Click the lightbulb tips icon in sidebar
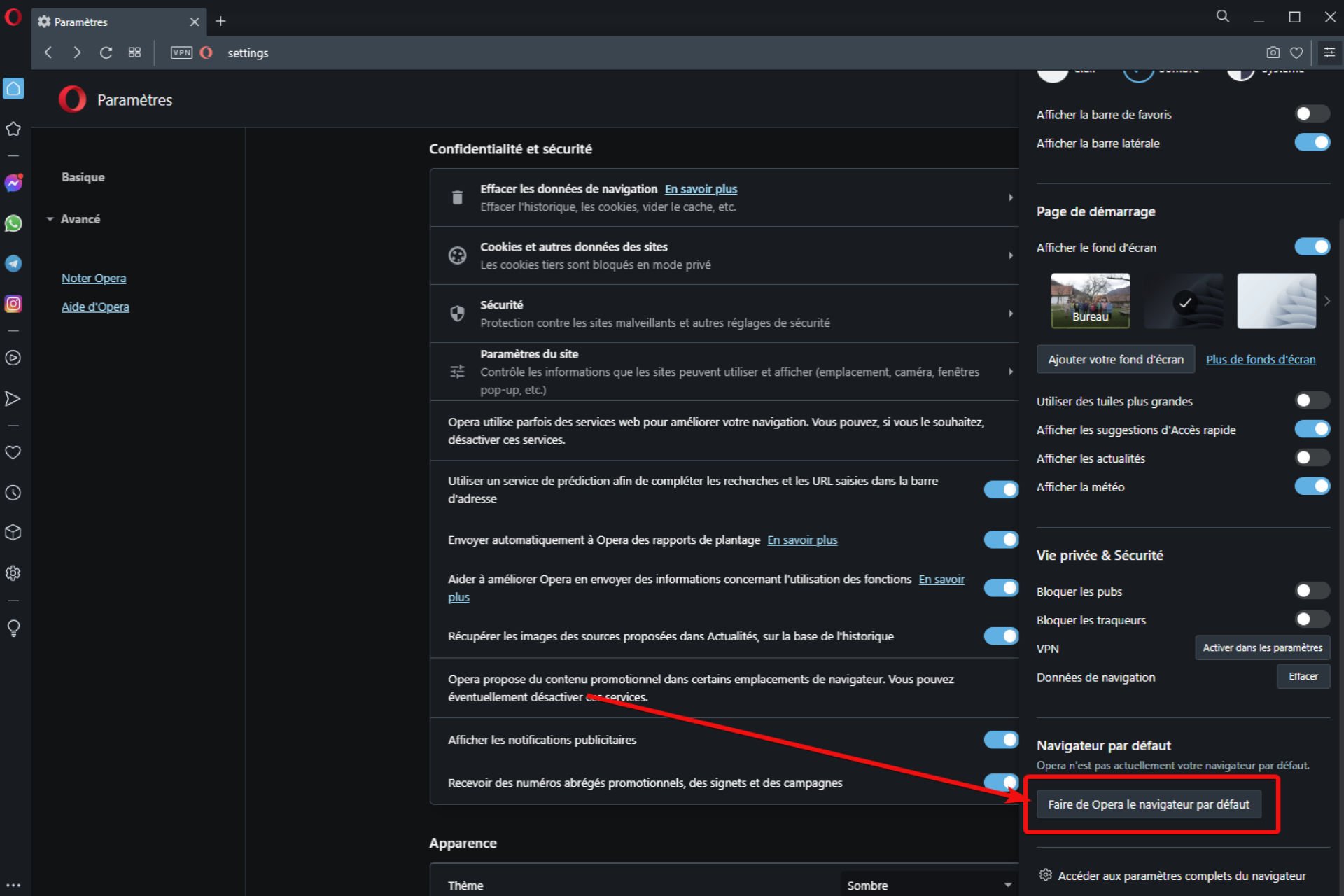 click(13, 627)
